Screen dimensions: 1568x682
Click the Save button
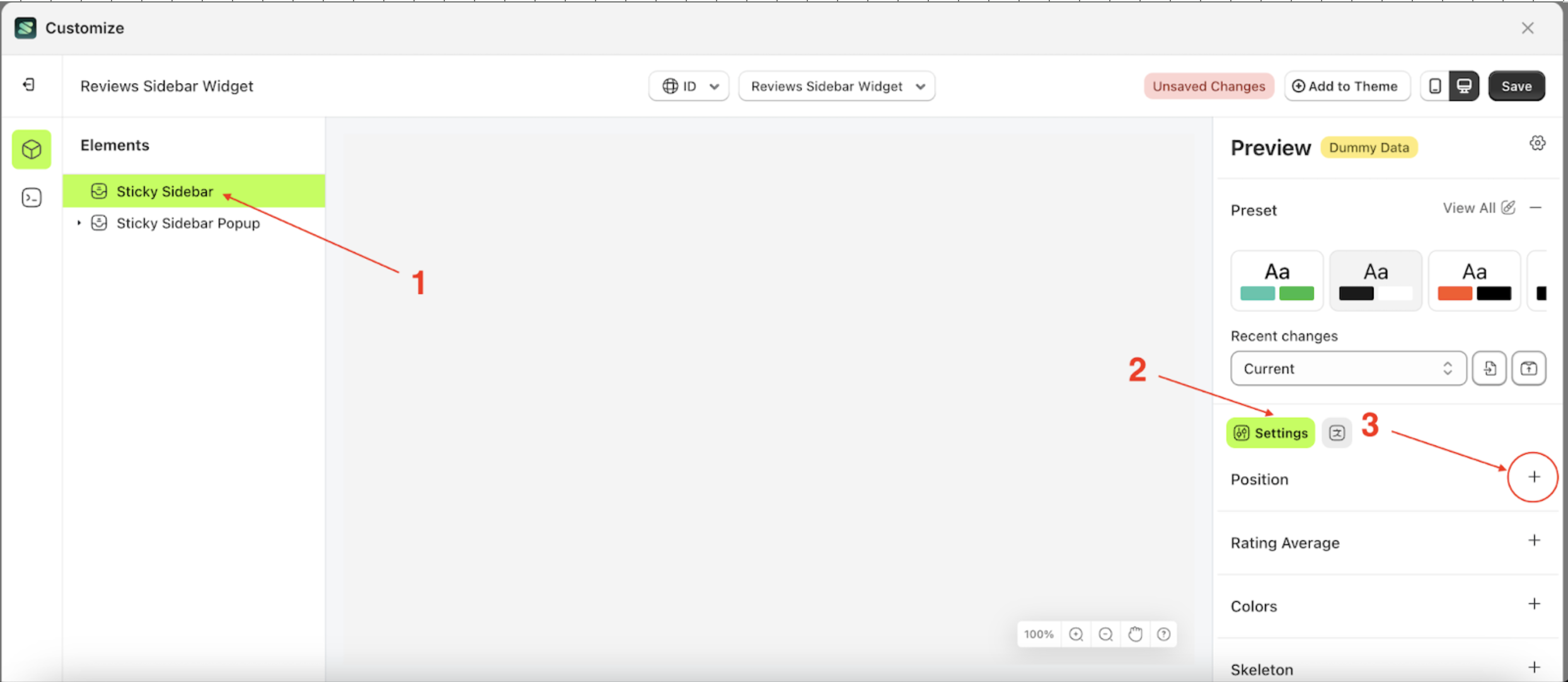tap(1516, 86)
